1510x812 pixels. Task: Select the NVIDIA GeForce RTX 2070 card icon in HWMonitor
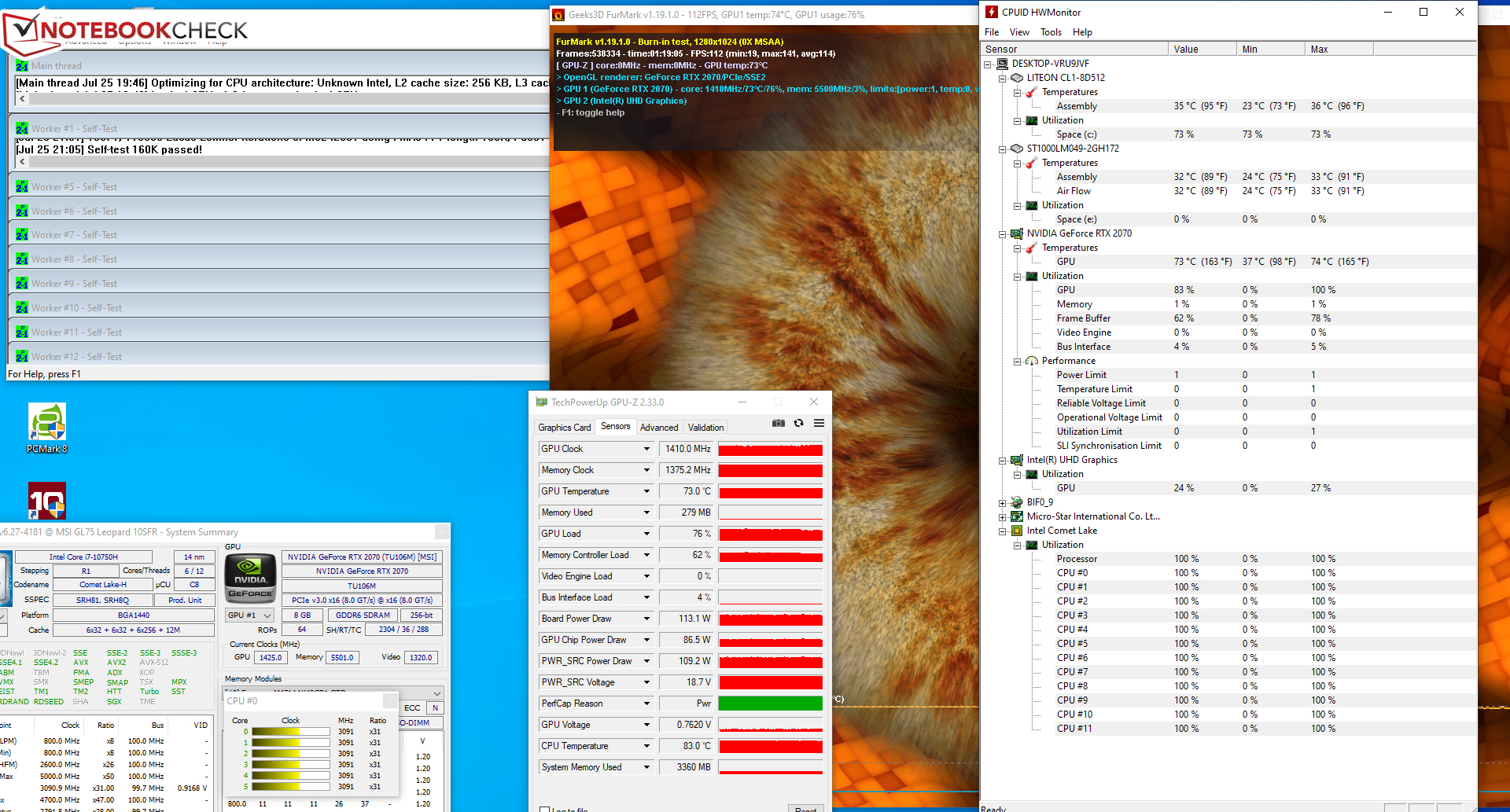1017,233
